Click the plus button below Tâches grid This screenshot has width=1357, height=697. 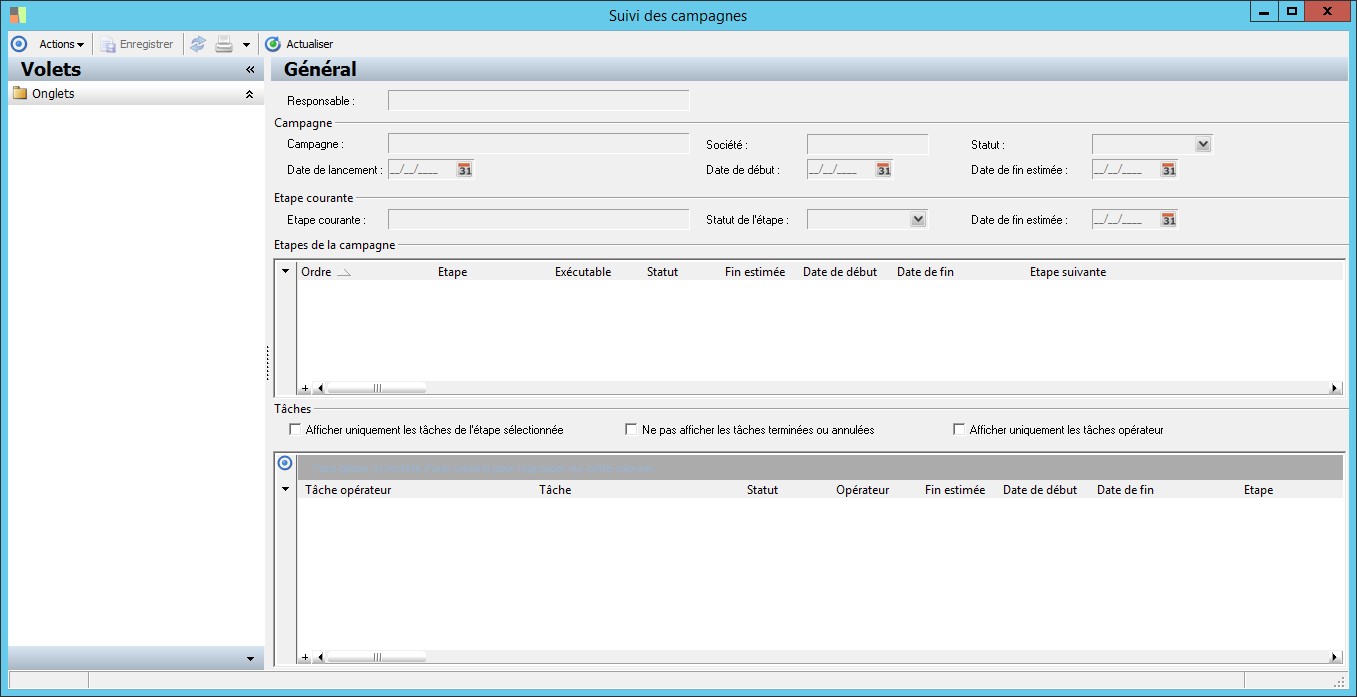point(306,657)
